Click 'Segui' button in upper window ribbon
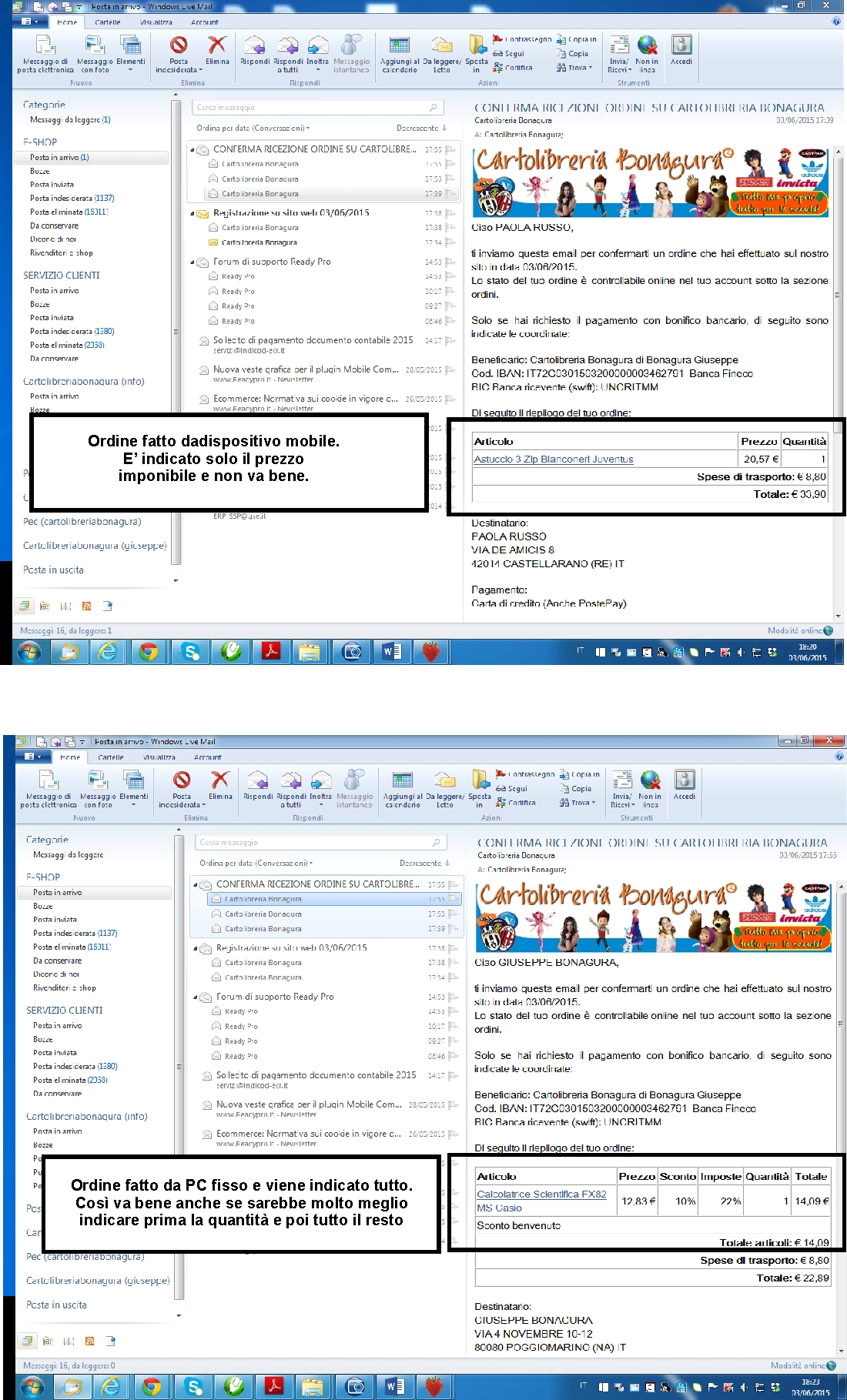This screenshot has height=1400, width=847. click(508, 54)
